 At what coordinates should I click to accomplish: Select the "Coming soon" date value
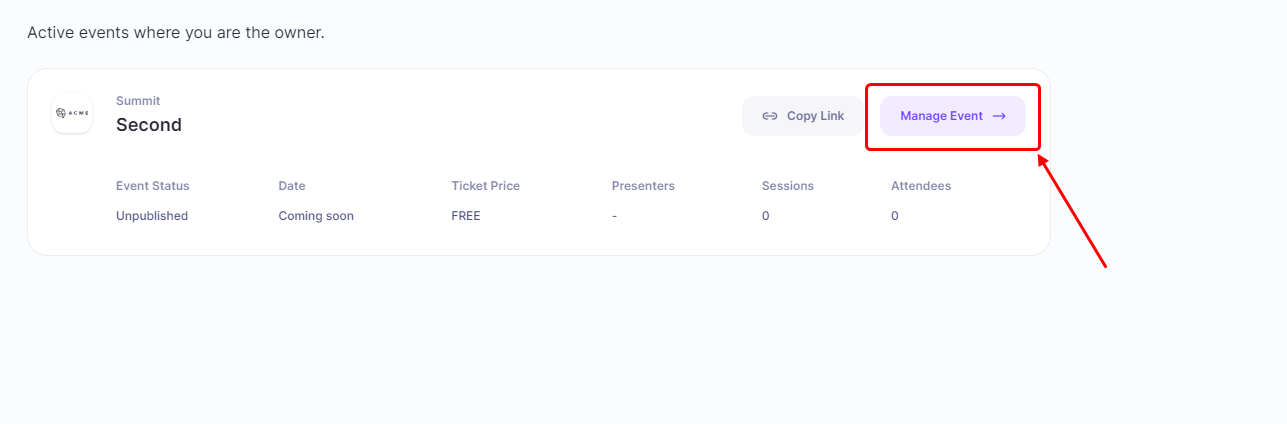coord(316,216)
